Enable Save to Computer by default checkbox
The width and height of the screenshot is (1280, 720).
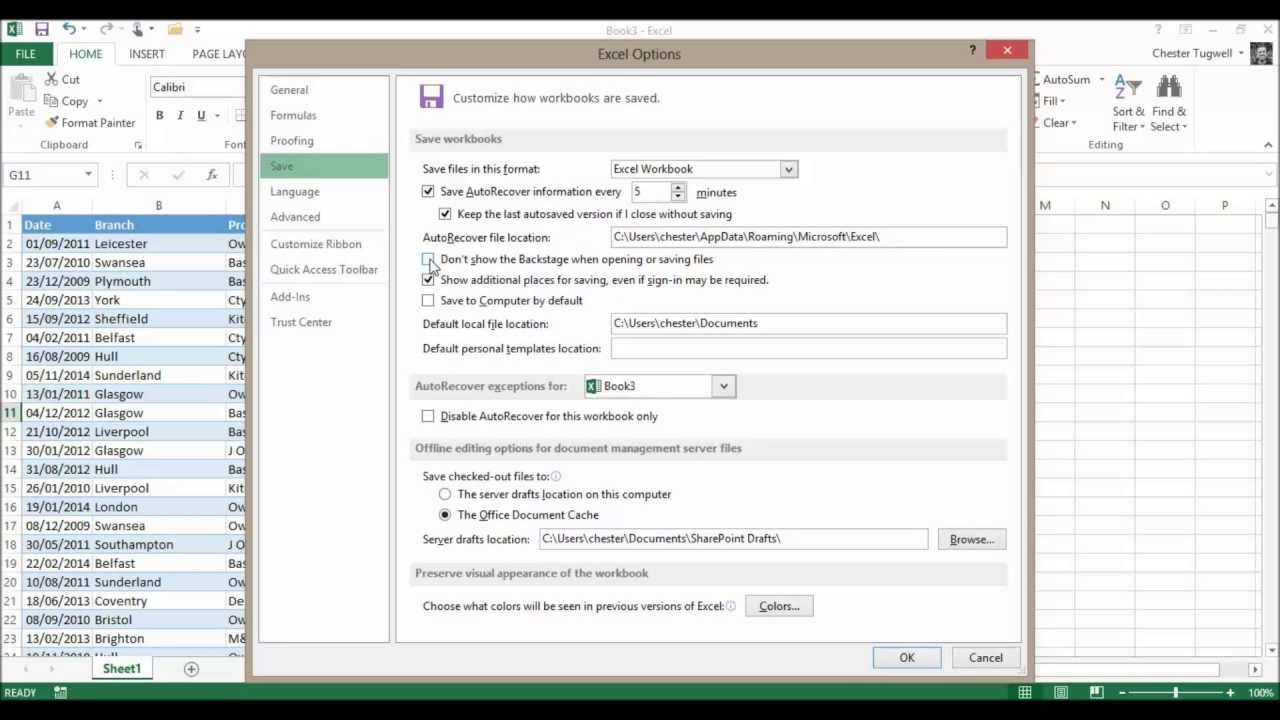[428, 300]
